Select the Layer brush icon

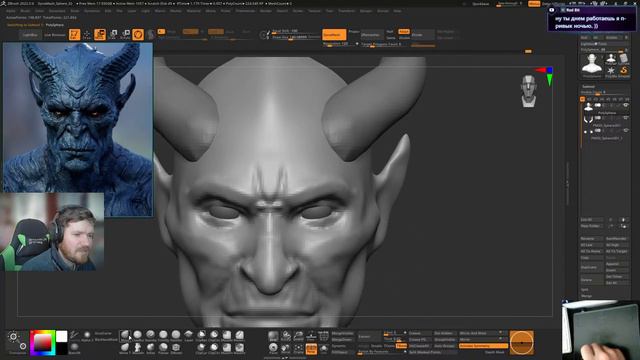tap(188, 335)
